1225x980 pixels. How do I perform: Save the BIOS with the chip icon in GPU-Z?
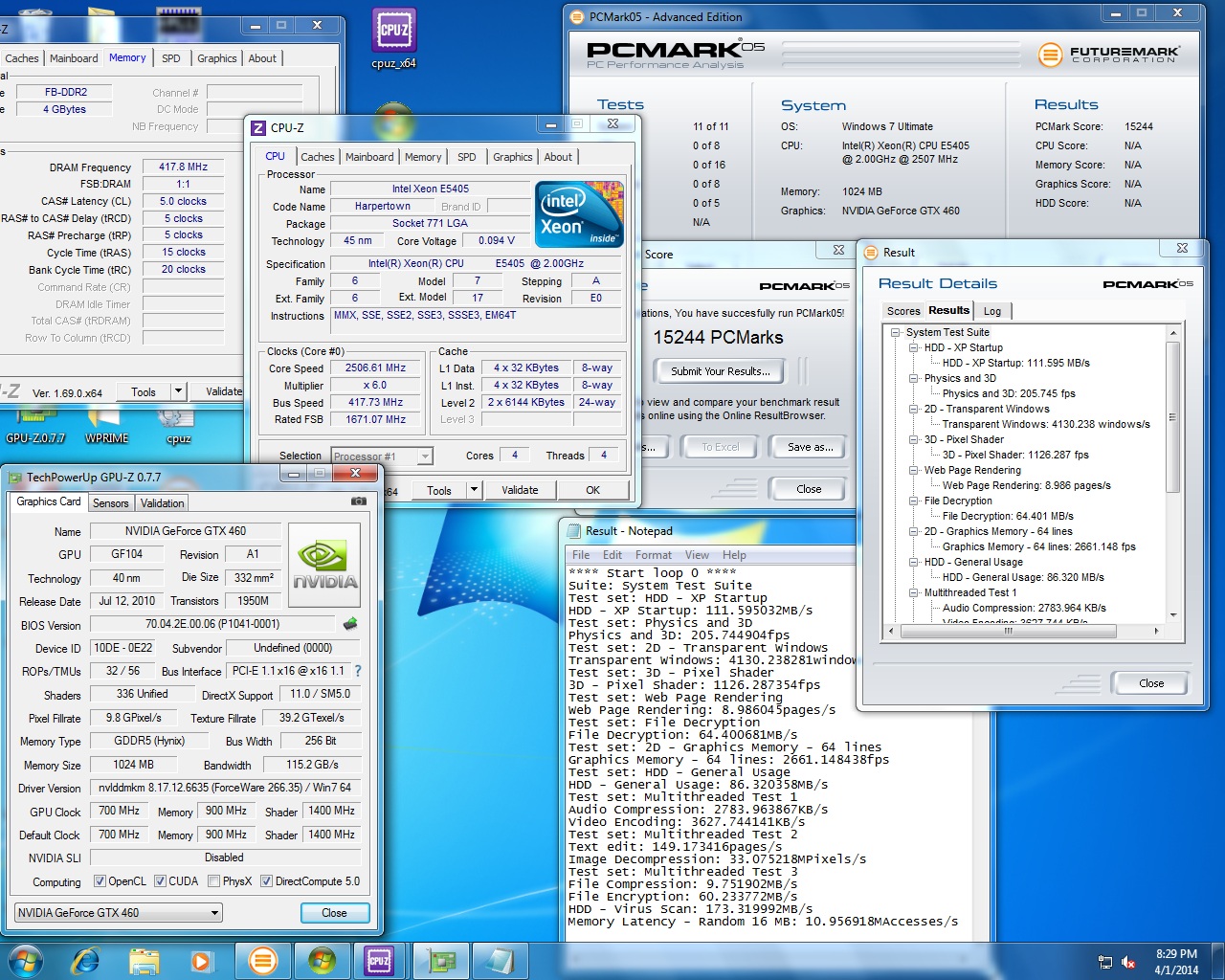(x=350, y=624)
